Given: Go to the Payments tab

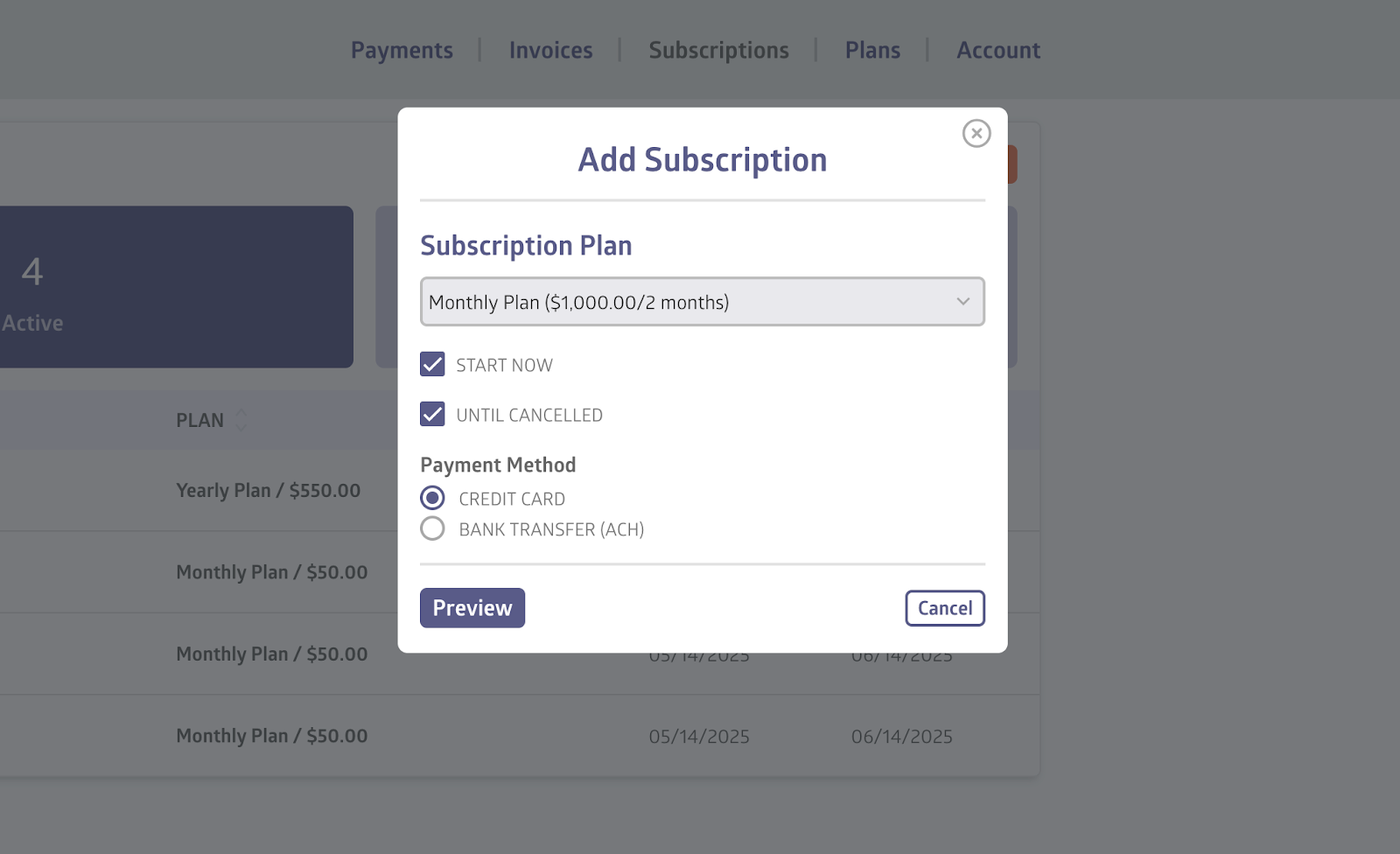Looking at the screenshot, I should point(402,51).
